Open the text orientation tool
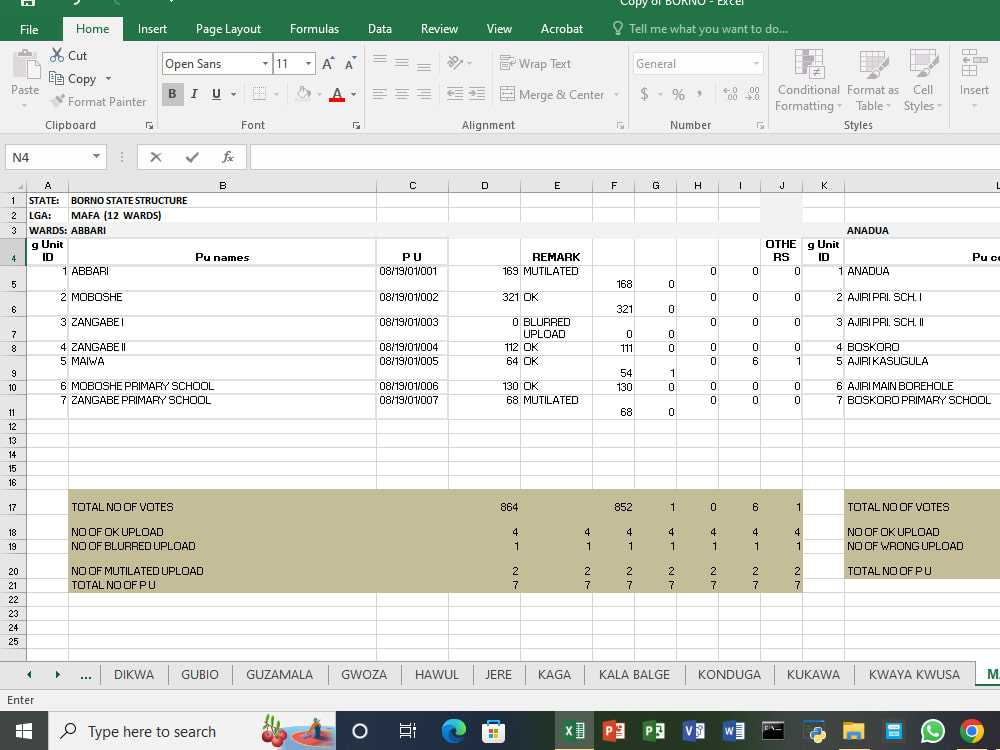Screen dimensions: 1000x750 pyautogui.click(x=455, y=62)
